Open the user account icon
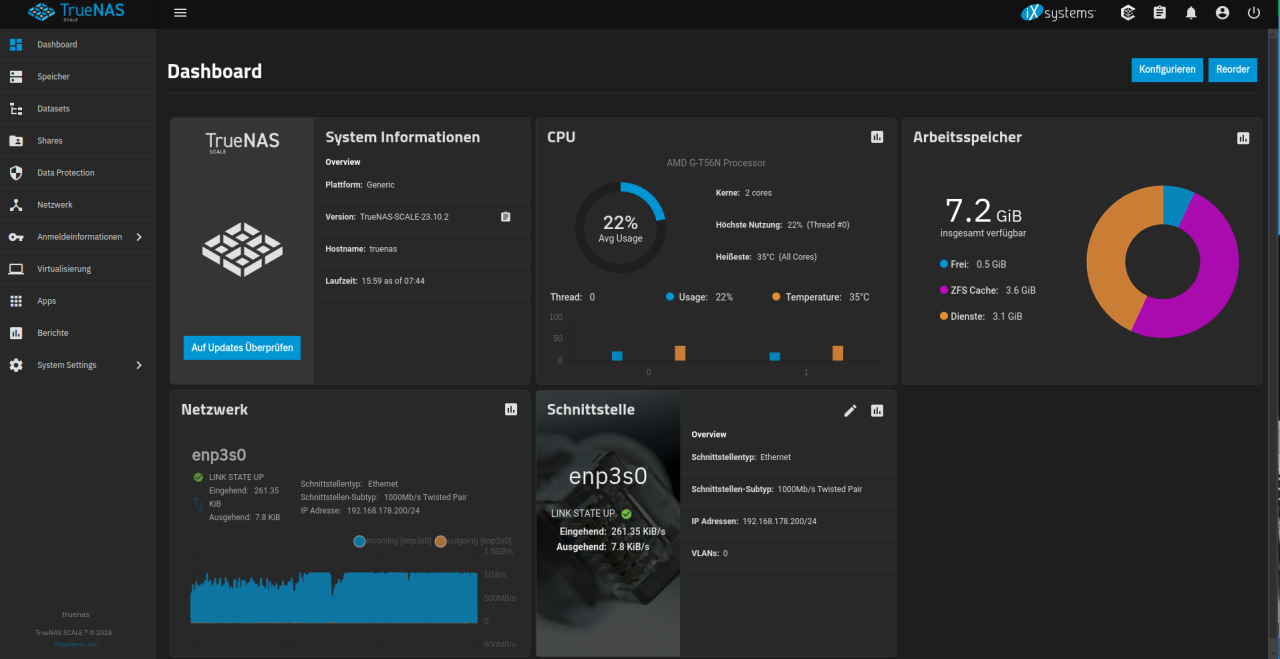 tap(1222, 13)
